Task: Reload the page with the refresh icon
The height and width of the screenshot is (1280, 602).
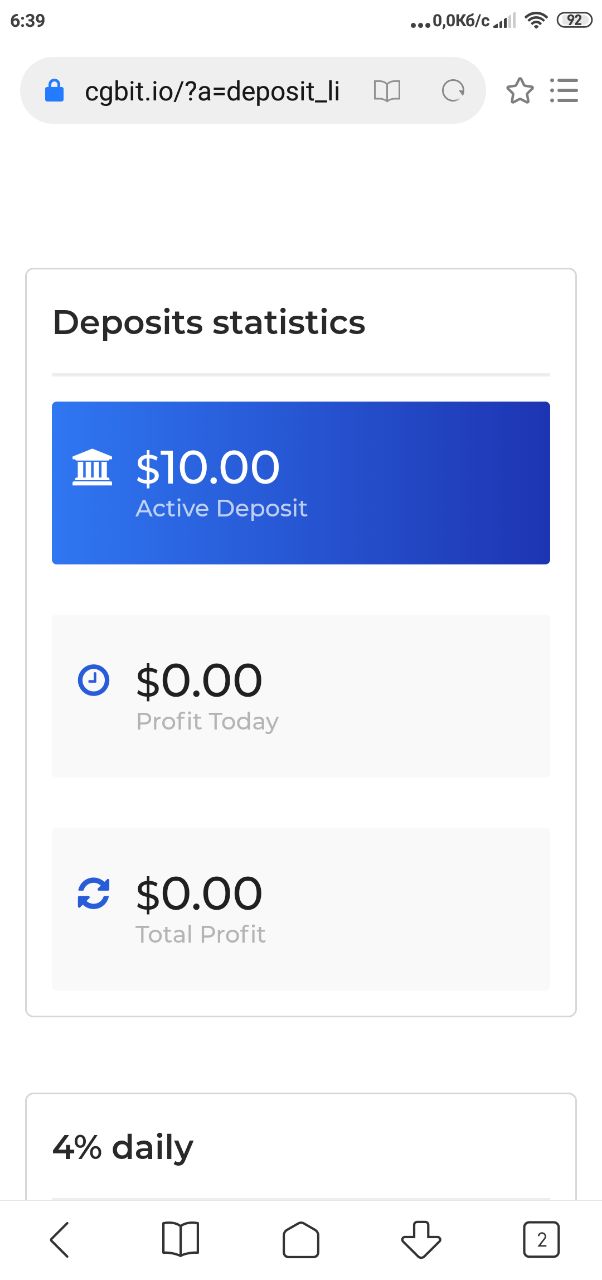Action: (x=454, y=91)
